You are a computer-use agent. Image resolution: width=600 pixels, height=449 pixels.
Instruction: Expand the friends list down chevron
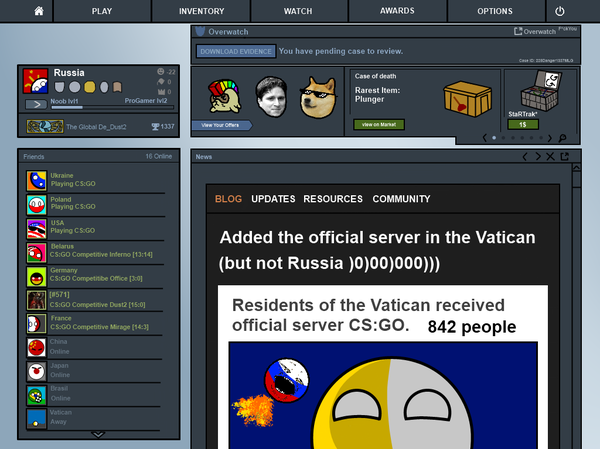[x=98, y=434]
